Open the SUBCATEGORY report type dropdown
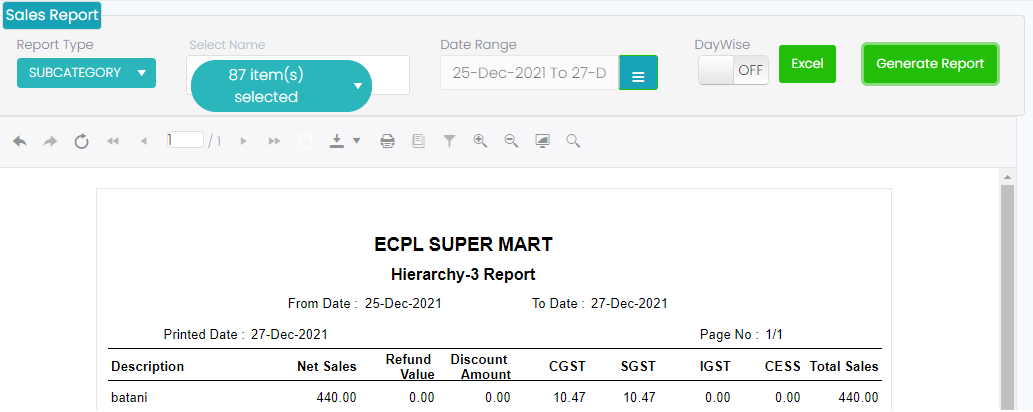The width and height of the screenshot is (1033, 412). click(x=86, y=73)
